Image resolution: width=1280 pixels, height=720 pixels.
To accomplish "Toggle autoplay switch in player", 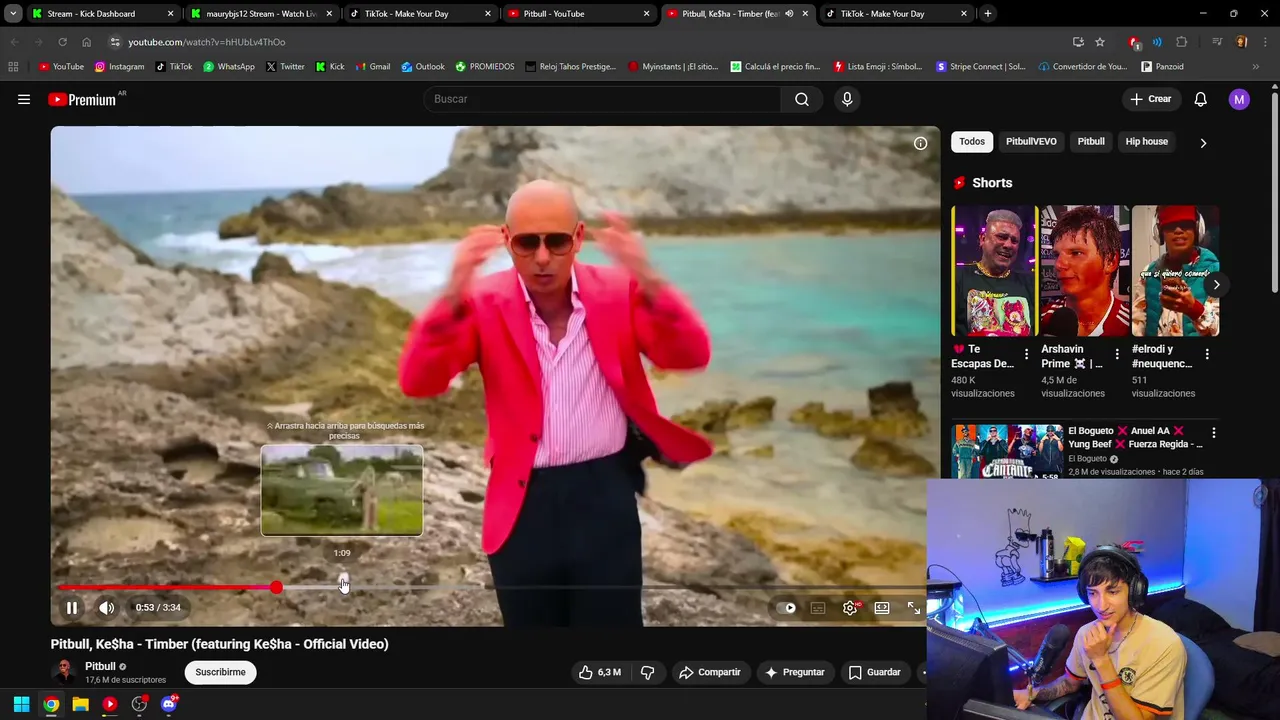I will (x=787, y=607).
